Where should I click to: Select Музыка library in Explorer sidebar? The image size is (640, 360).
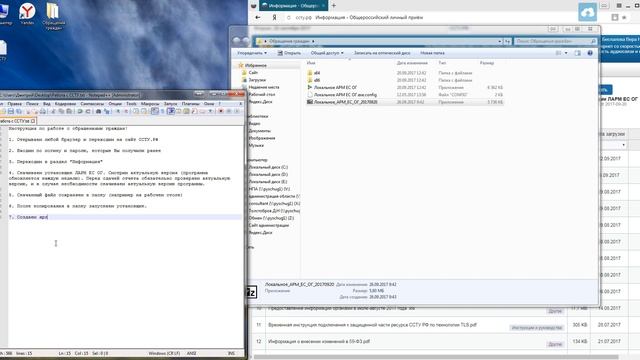(x=256, y=145)
